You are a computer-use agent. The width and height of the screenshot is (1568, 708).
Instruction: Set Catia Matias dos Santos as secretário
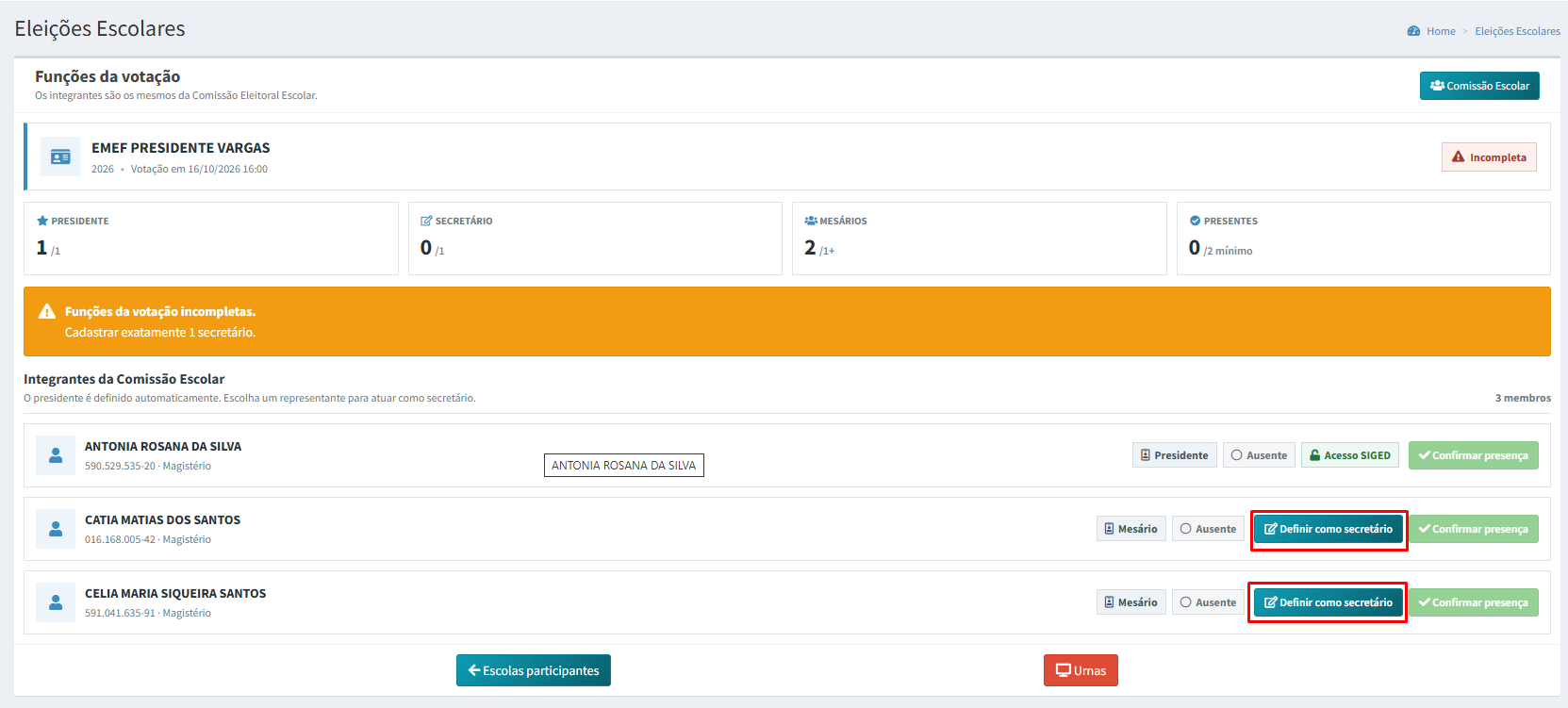pyautogui.click(x=1329, y=529)
